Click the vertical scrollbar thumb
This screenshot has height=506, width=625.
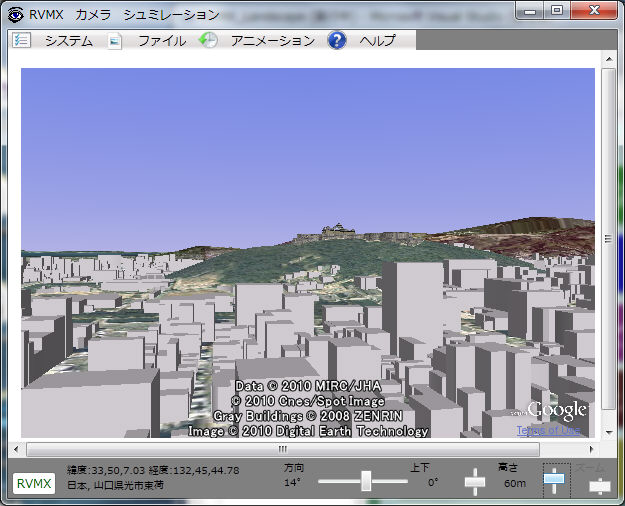(609, 238)
